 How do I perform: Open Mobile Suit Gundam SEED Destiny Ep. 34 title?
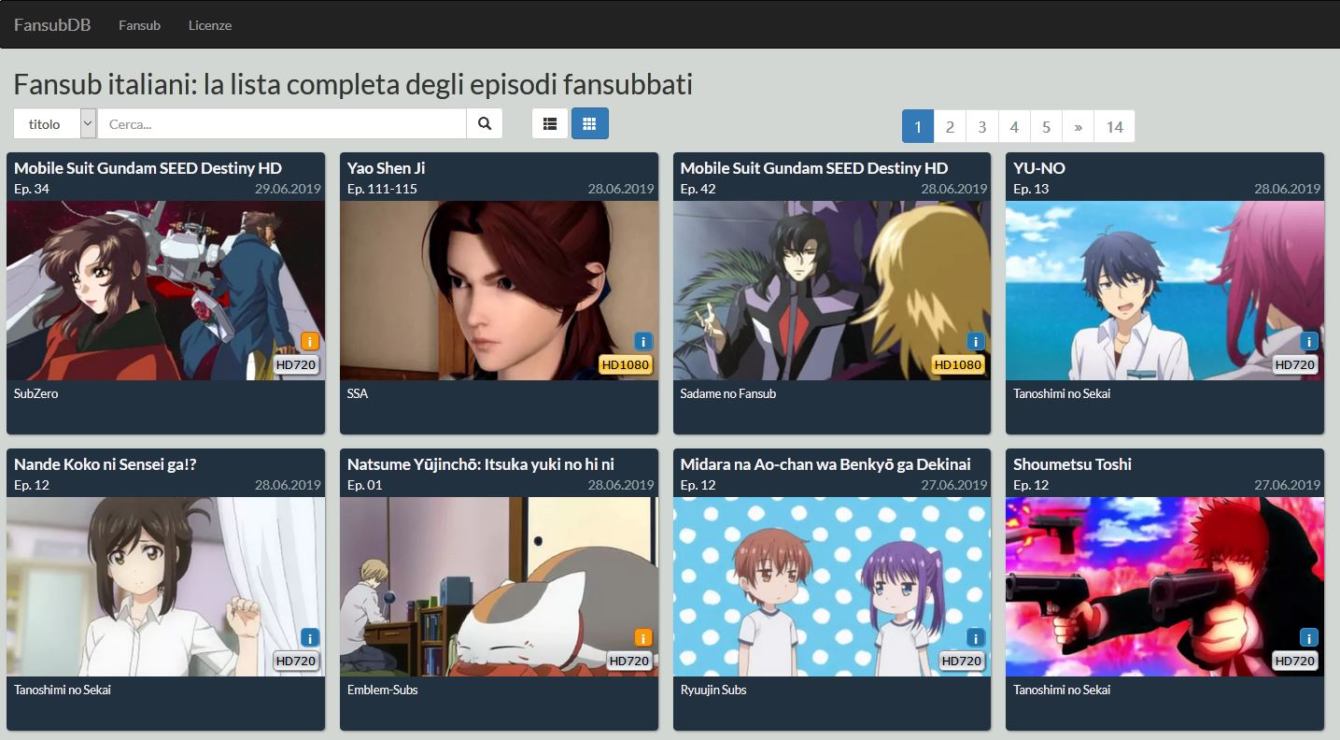(x=148, y=168)
